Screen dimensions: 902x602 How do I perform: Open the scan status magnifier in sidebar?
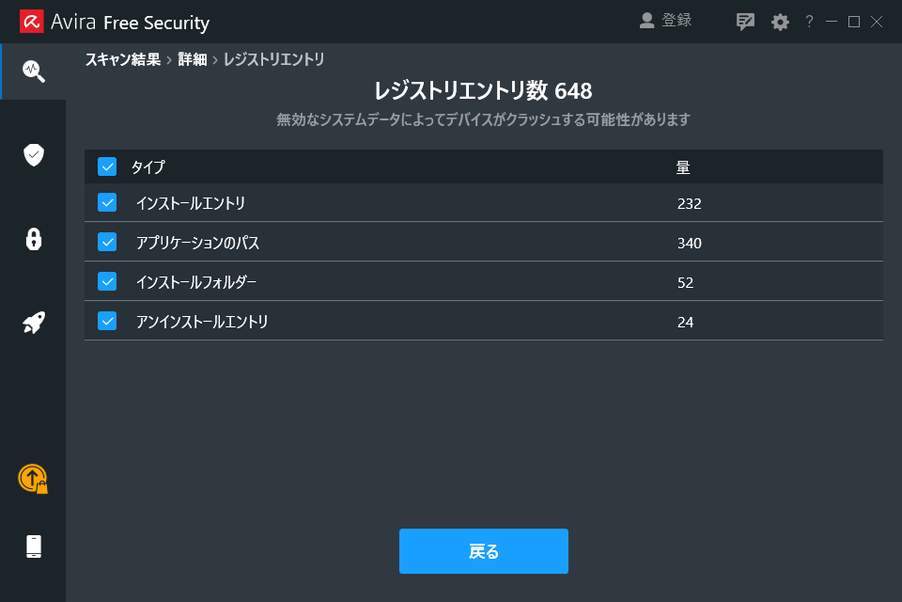pyautogui.click(x=33, y=71)
